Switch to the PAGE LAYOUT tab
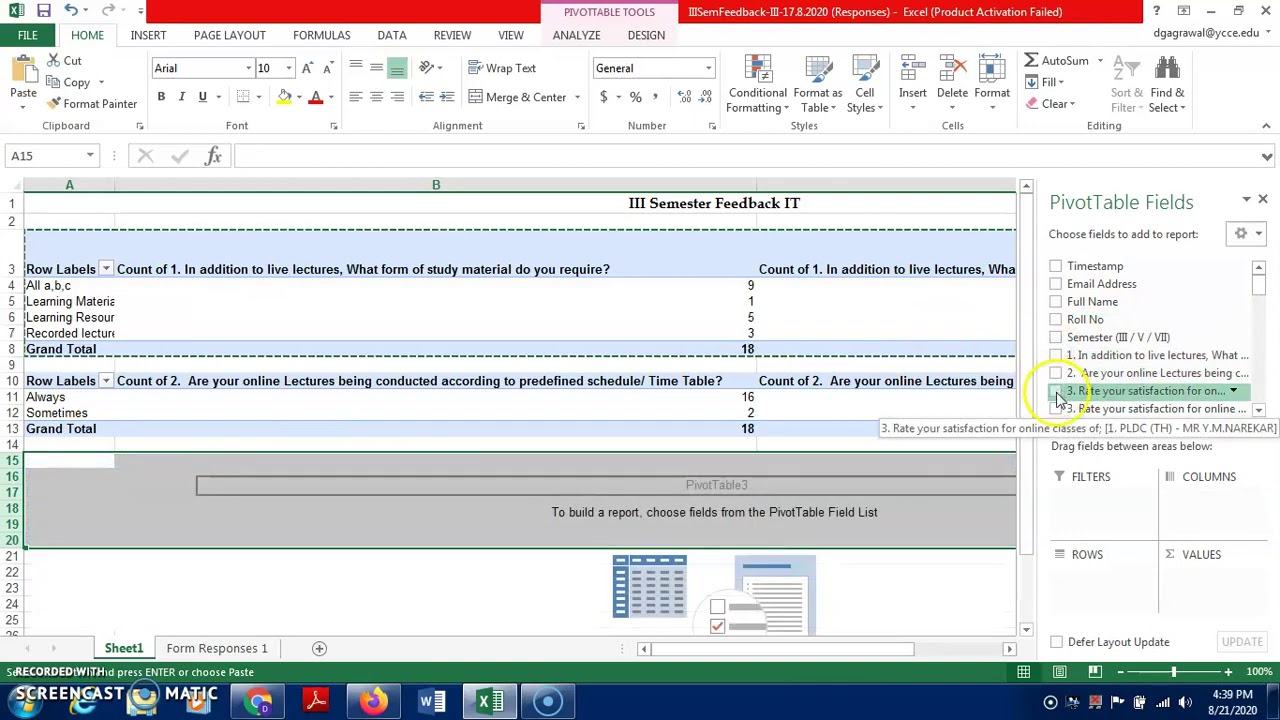Image resolution: width=1280 pixels, height=720 pixels. [x=230, y=35]
